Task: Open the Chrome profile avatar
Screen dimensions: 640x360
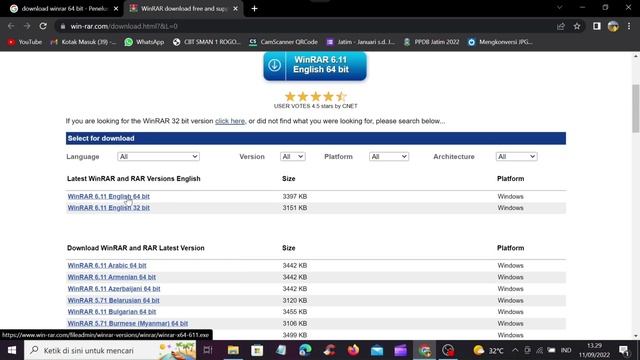Action: tap(613, 26)
